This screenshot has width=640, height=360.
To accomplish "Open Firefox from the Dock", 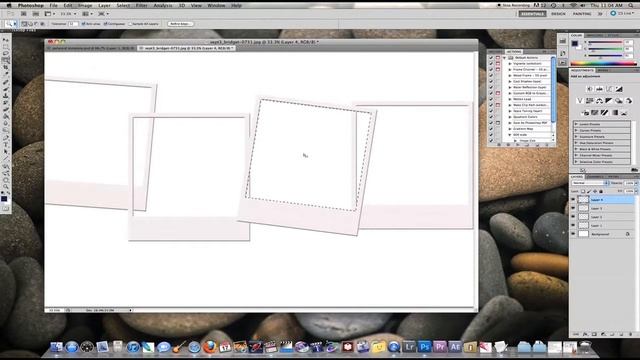I will [209, 347].
